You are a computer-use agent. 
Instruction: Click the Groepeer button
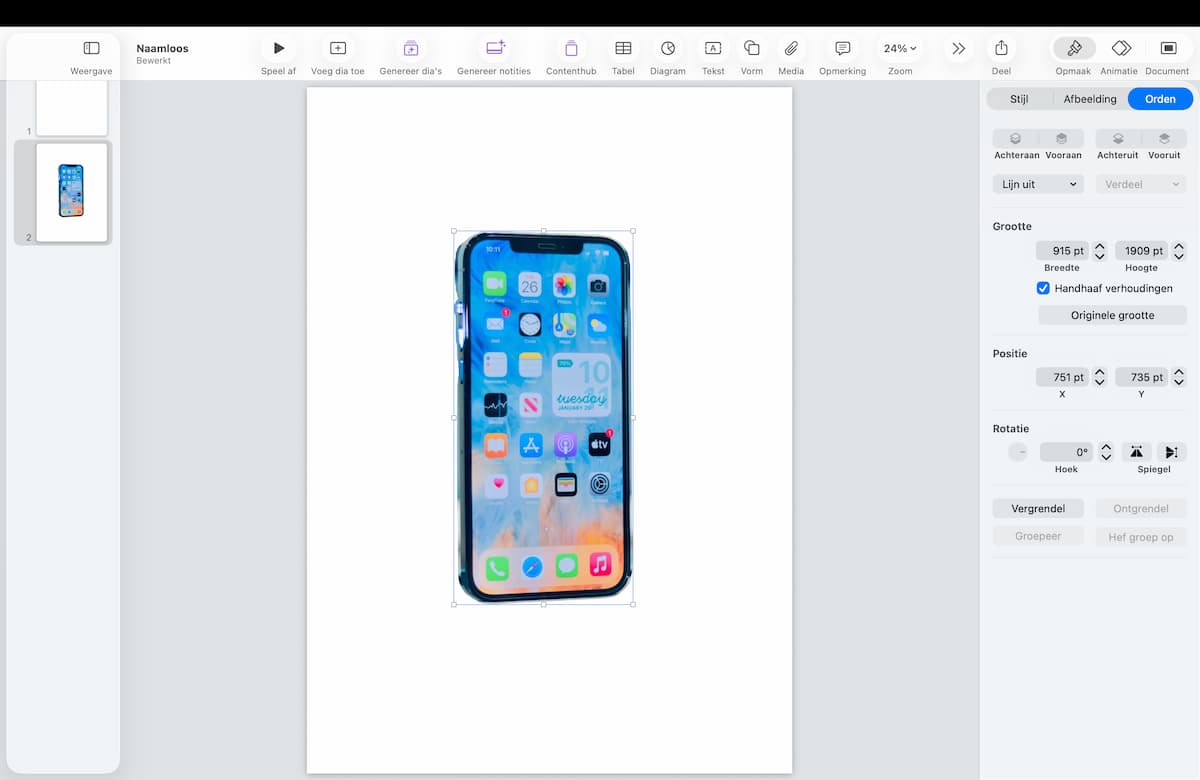[1038, 536]
